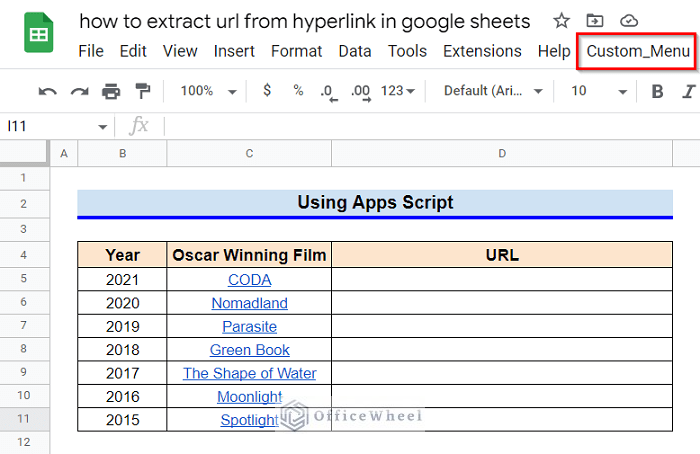Screen dimensions: 700x454
Task: Open the 123 number format dropdown
Action: tap(397, 91)
